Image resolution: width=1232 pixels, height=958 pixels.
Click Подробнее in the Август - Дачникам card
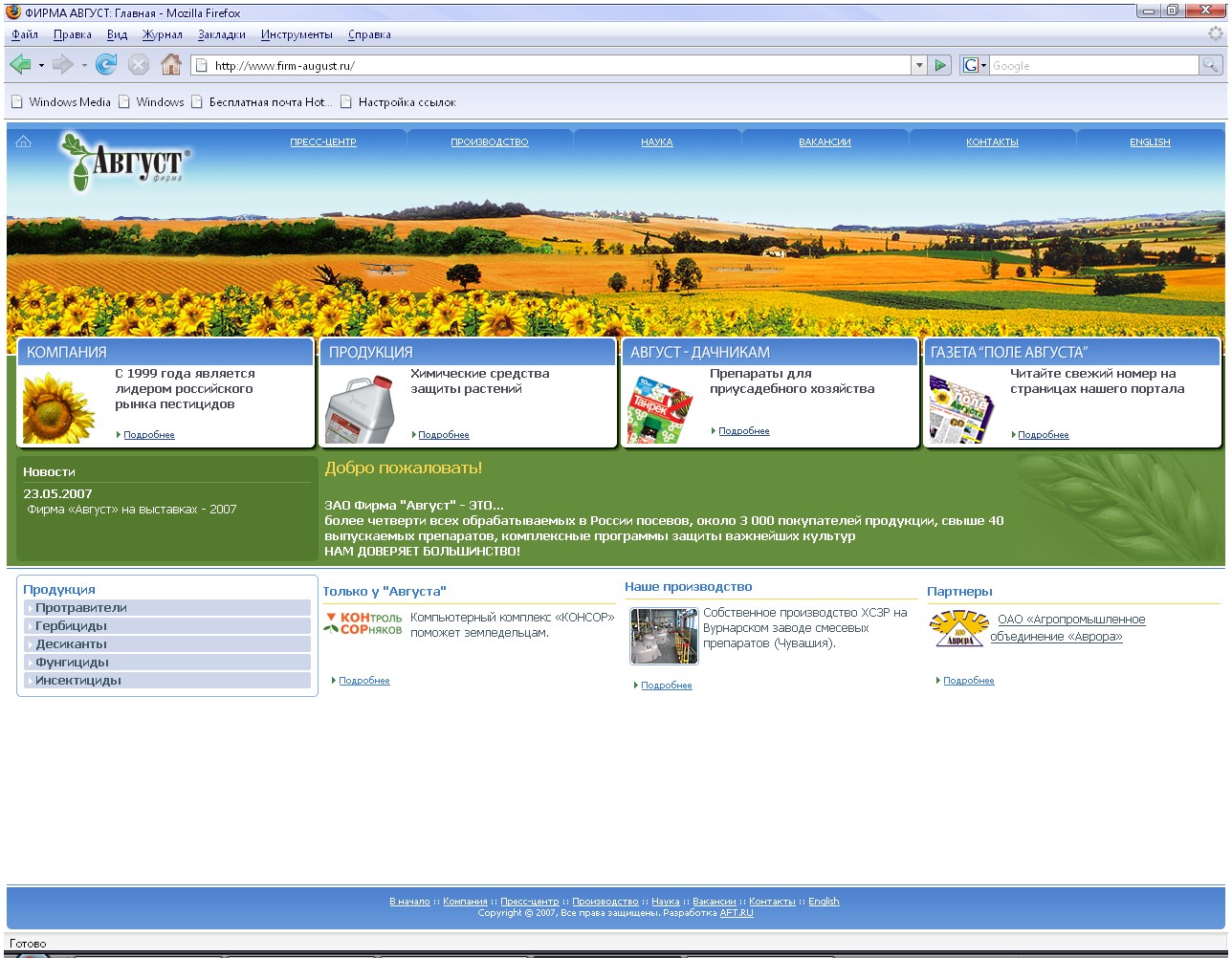[744, 431]
